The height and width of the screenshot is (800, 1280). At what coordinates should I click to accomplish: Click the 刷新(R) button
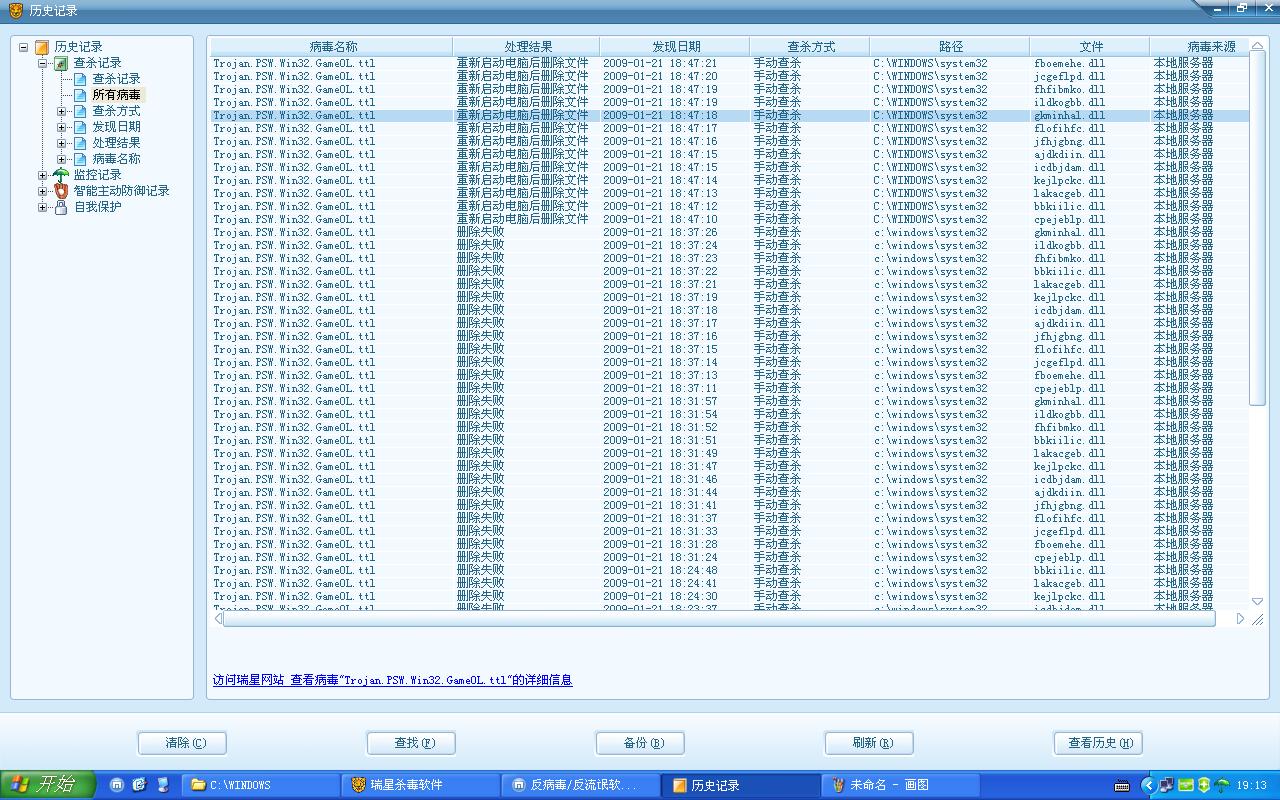(x=870, y=743)
